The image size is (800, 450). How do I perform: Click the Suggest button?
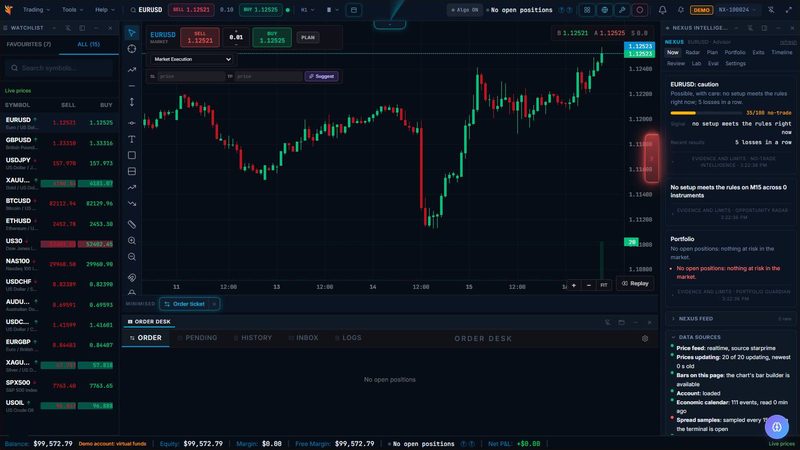[x=321, y=76]
